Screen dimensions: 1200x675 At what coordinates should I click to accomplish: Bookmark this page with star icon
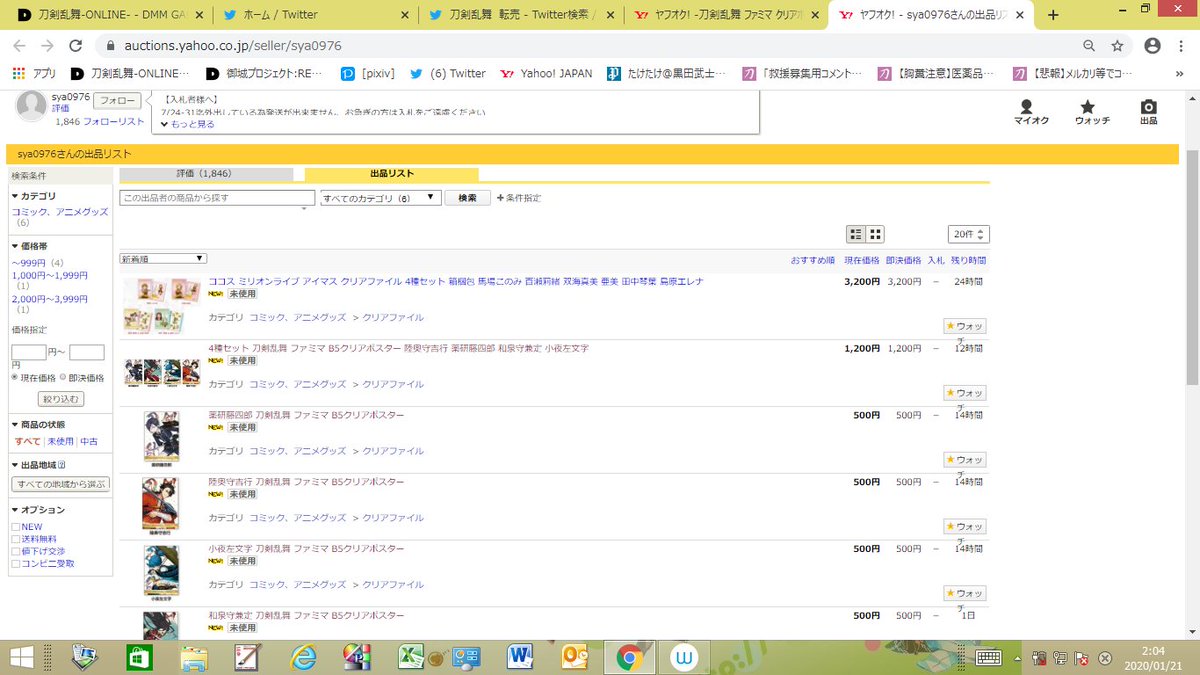point(1117,46)
